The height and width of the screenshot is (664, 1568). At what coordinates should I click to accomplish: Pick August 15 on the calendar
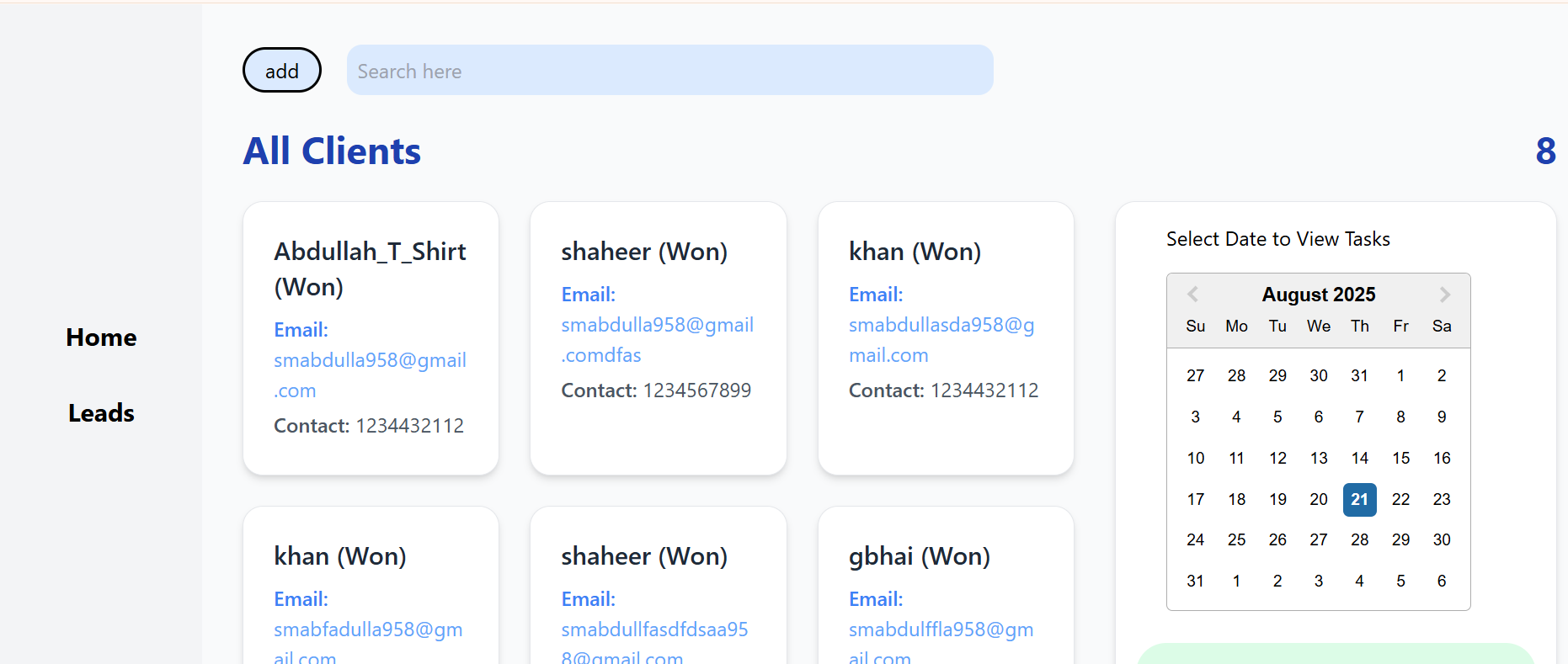(1400, 458)
